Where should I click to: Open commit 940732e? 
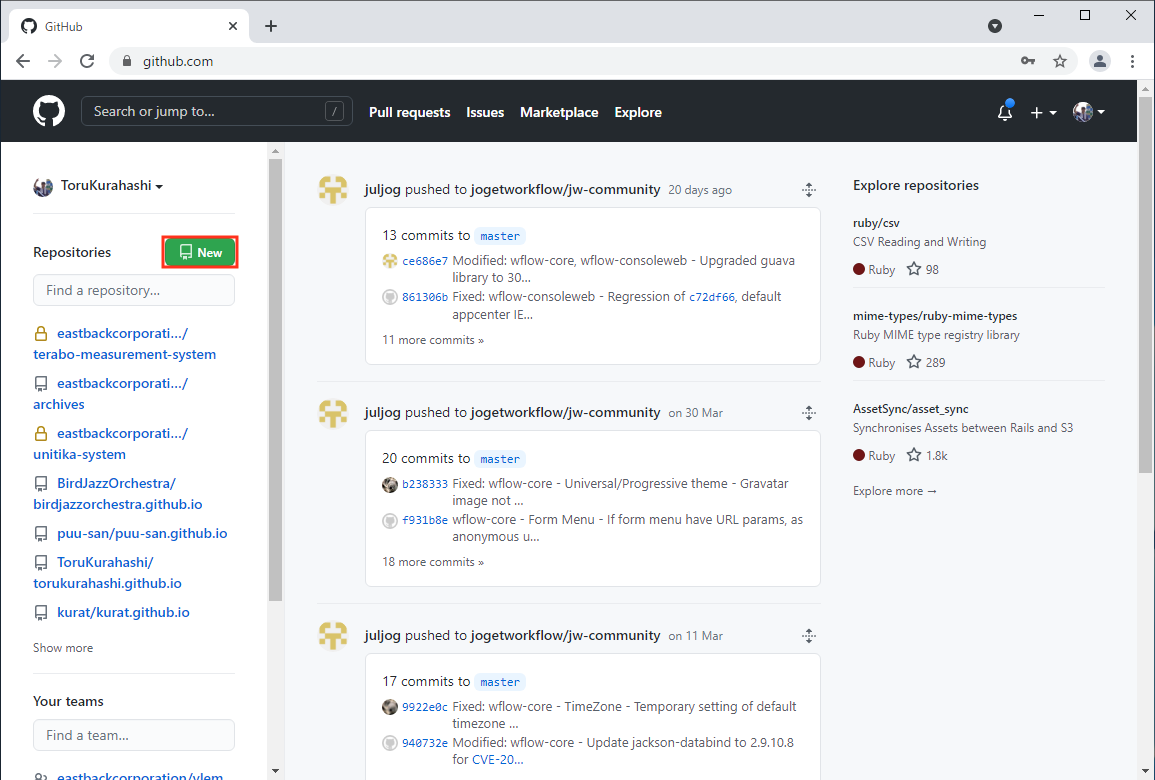[425, 743]
